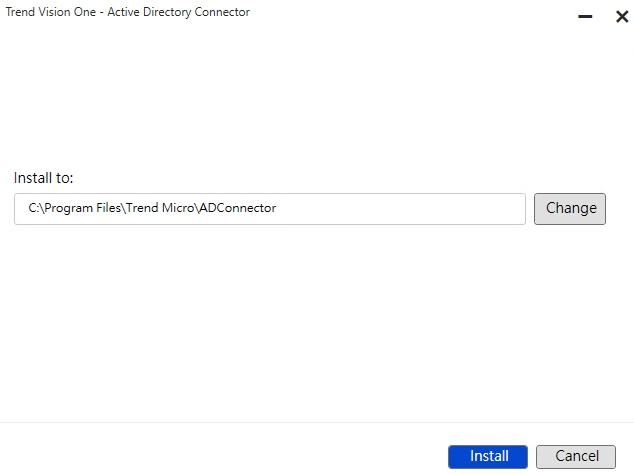Image resolution: width=634 pixels, height=475 pixels.
Task: Open the folder picker via Change
Action: coord(570,208)
